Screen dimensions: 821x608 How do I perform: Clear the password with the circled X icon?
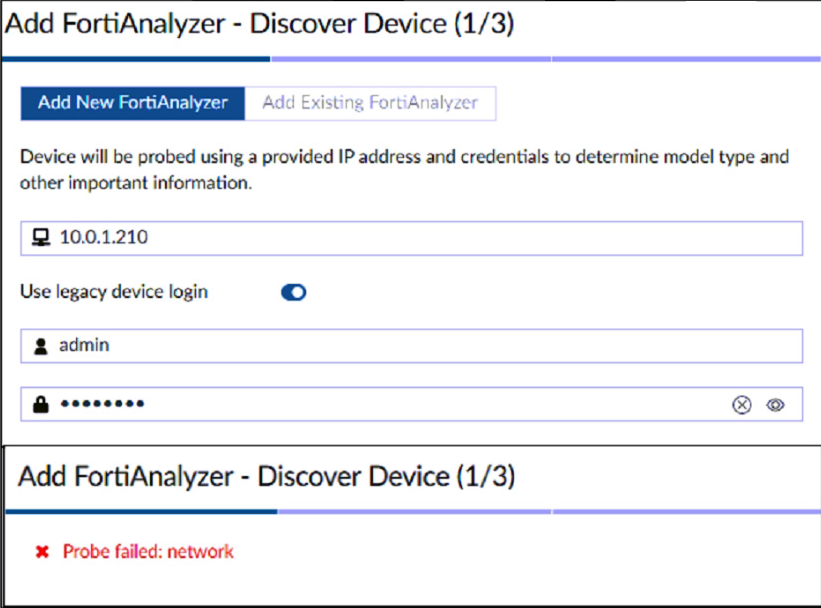[x=741, y=405]
